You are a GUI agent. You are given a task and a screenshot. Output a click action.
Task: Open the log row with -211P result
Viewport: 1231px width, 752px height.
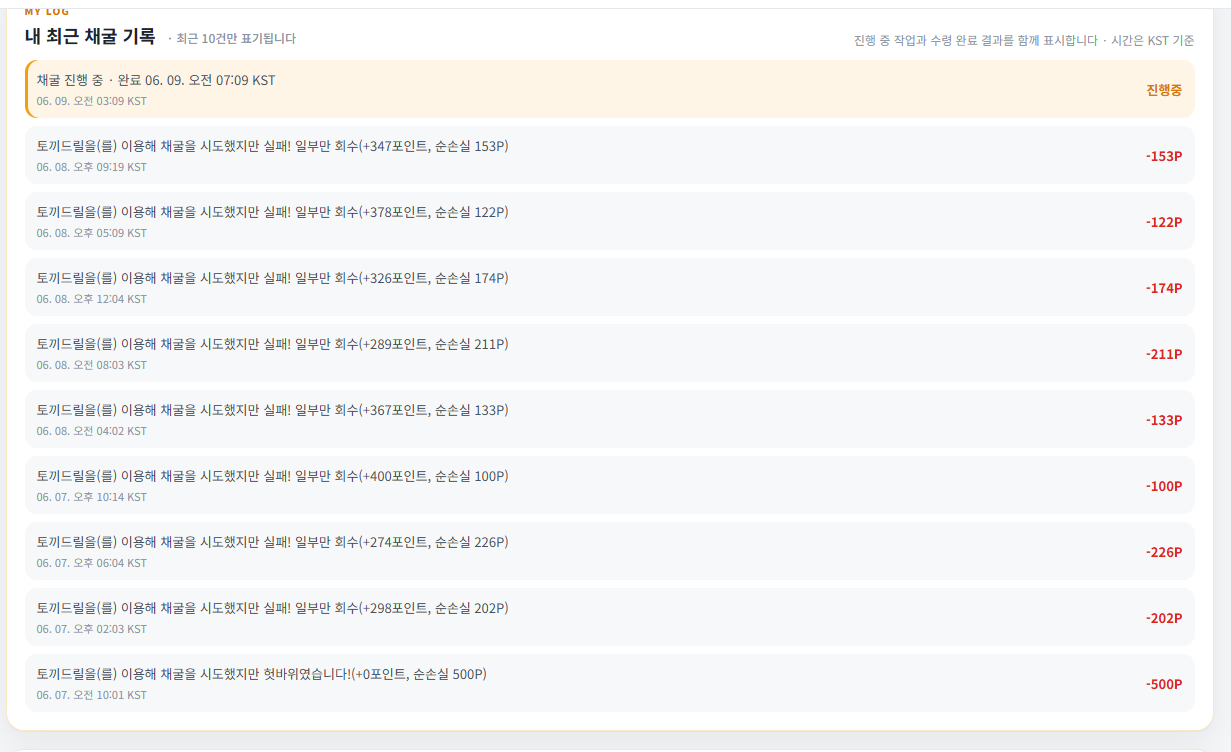[x=610, y=353]
